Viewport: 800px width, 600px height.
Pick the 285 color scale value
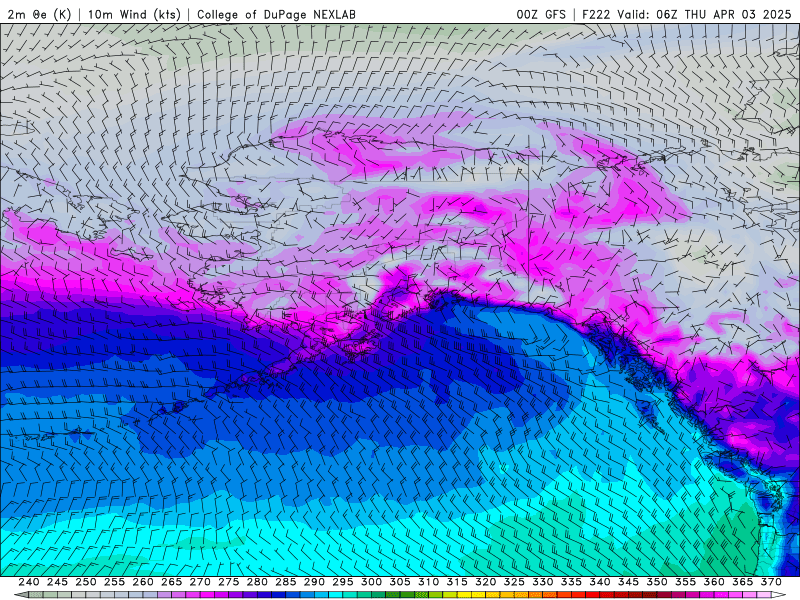pyautogui.click(x=286, y=582)
